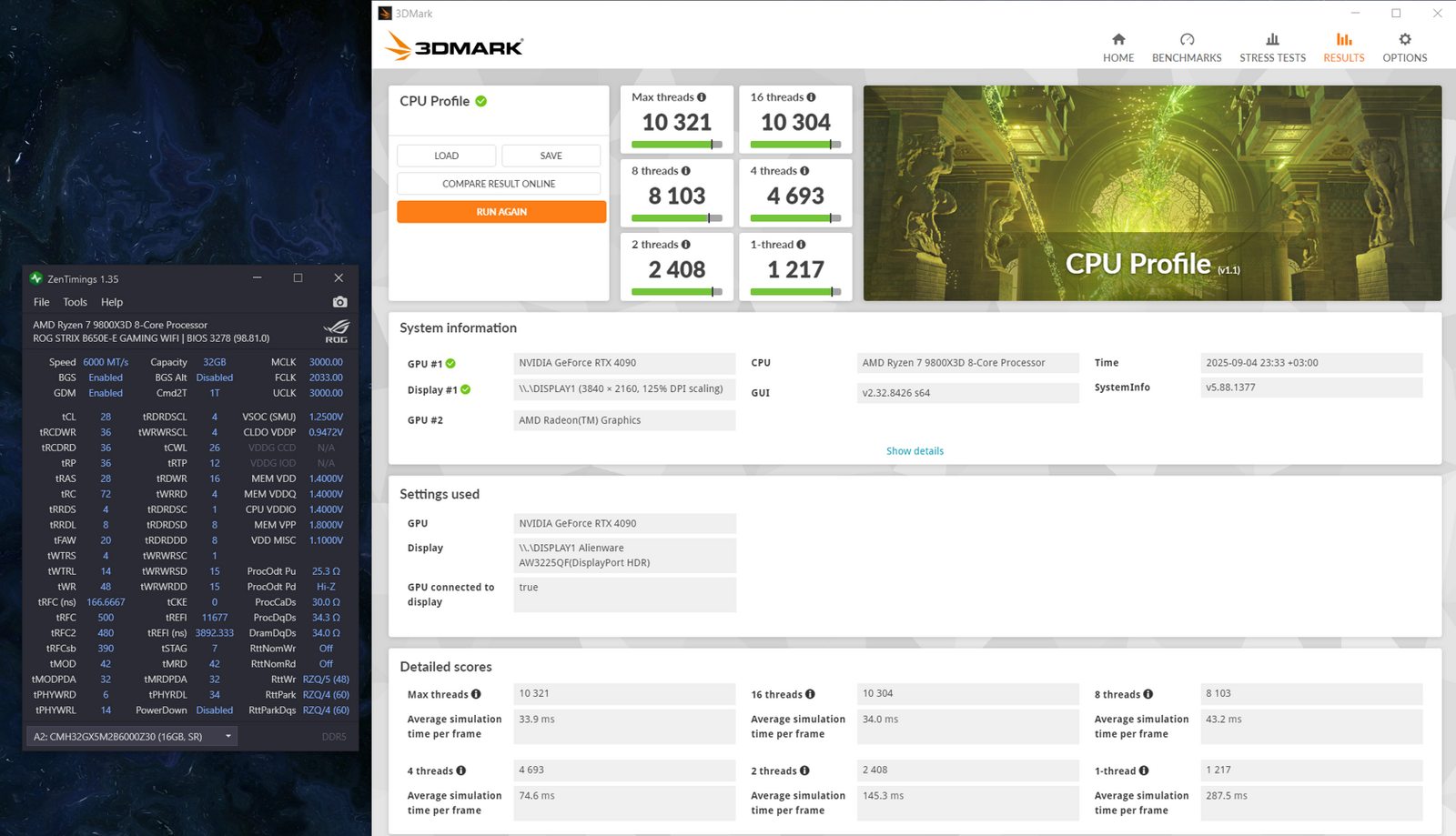
Task: Click Compare Result Online button
Action: click(x=499, y=184)
